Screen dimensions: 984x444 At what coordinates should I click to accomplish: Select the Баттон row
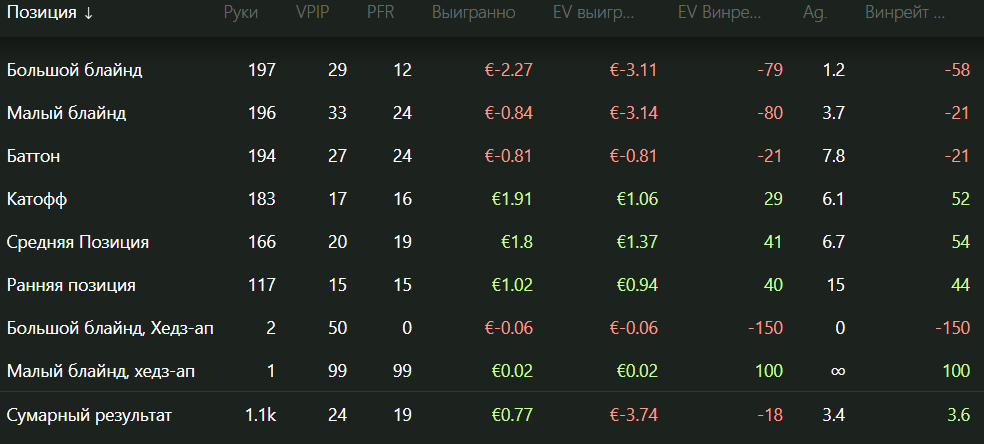point(492,156)
